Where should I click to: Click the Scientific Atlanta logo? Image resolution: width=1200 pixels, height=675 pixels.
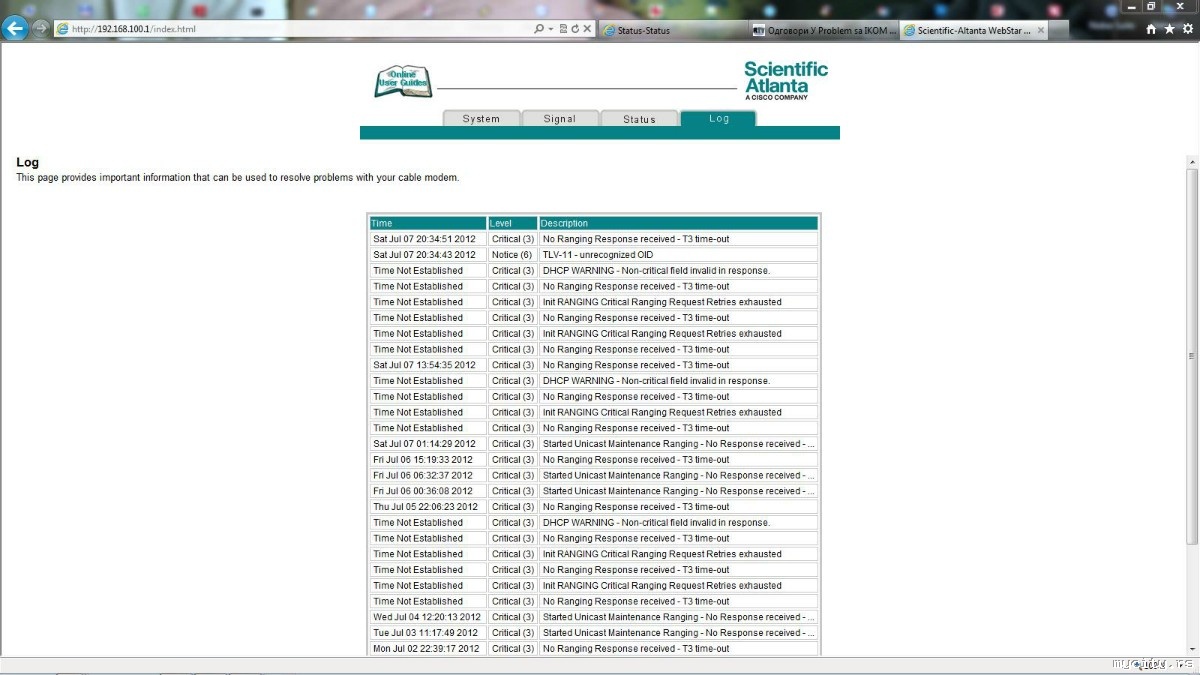click(786, 80)
